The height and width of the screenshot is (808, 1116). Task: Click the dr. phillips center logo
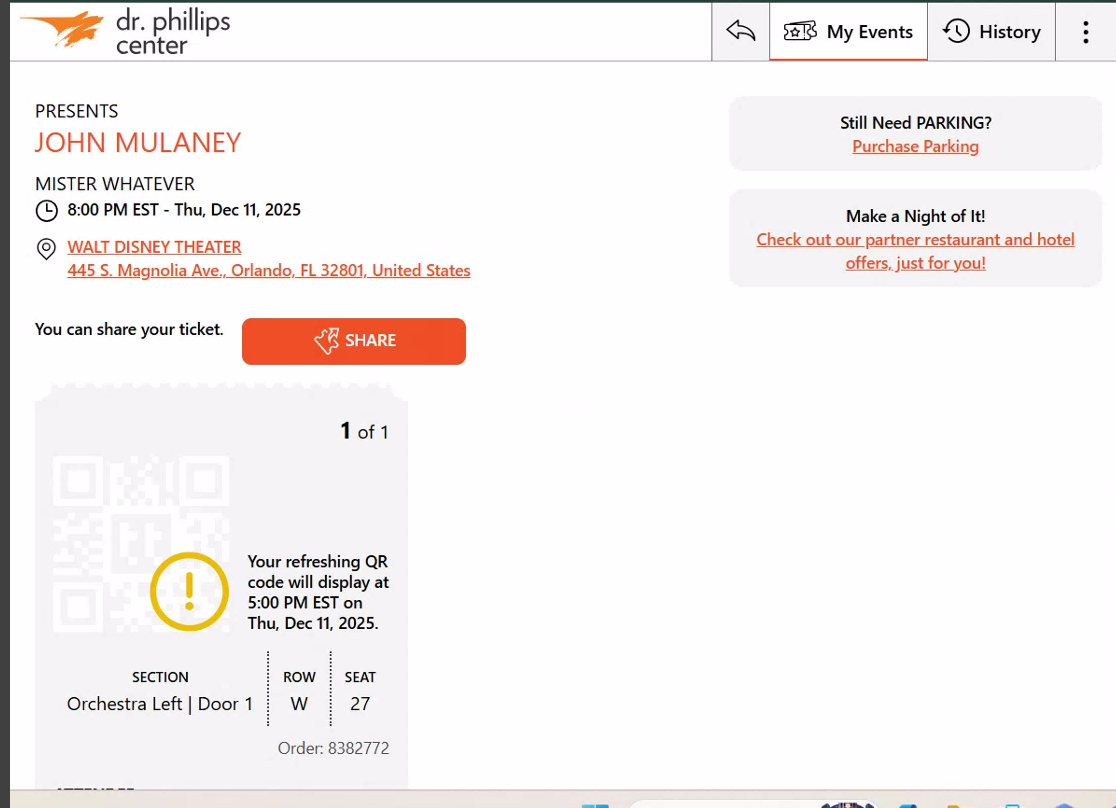(126, 31)
